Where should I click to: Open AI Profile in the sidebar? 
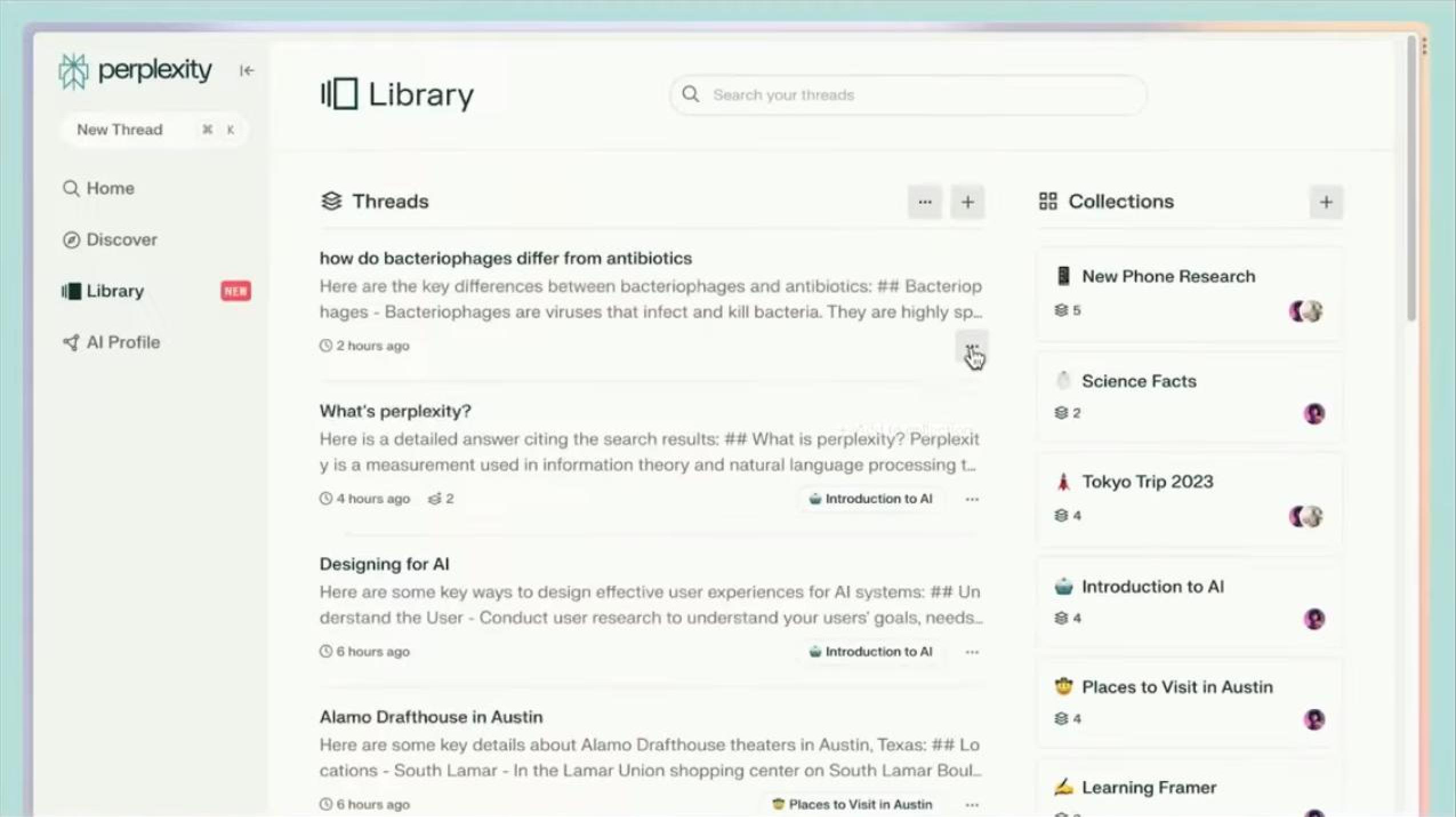point(111,342)
